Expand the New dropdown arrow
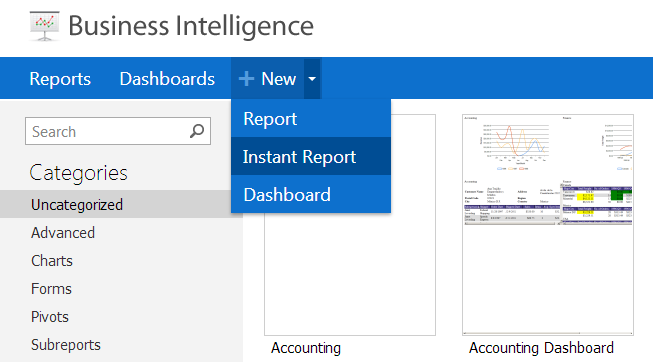The height and width of the screenshot is (362, 653). [x=312, y=78]
